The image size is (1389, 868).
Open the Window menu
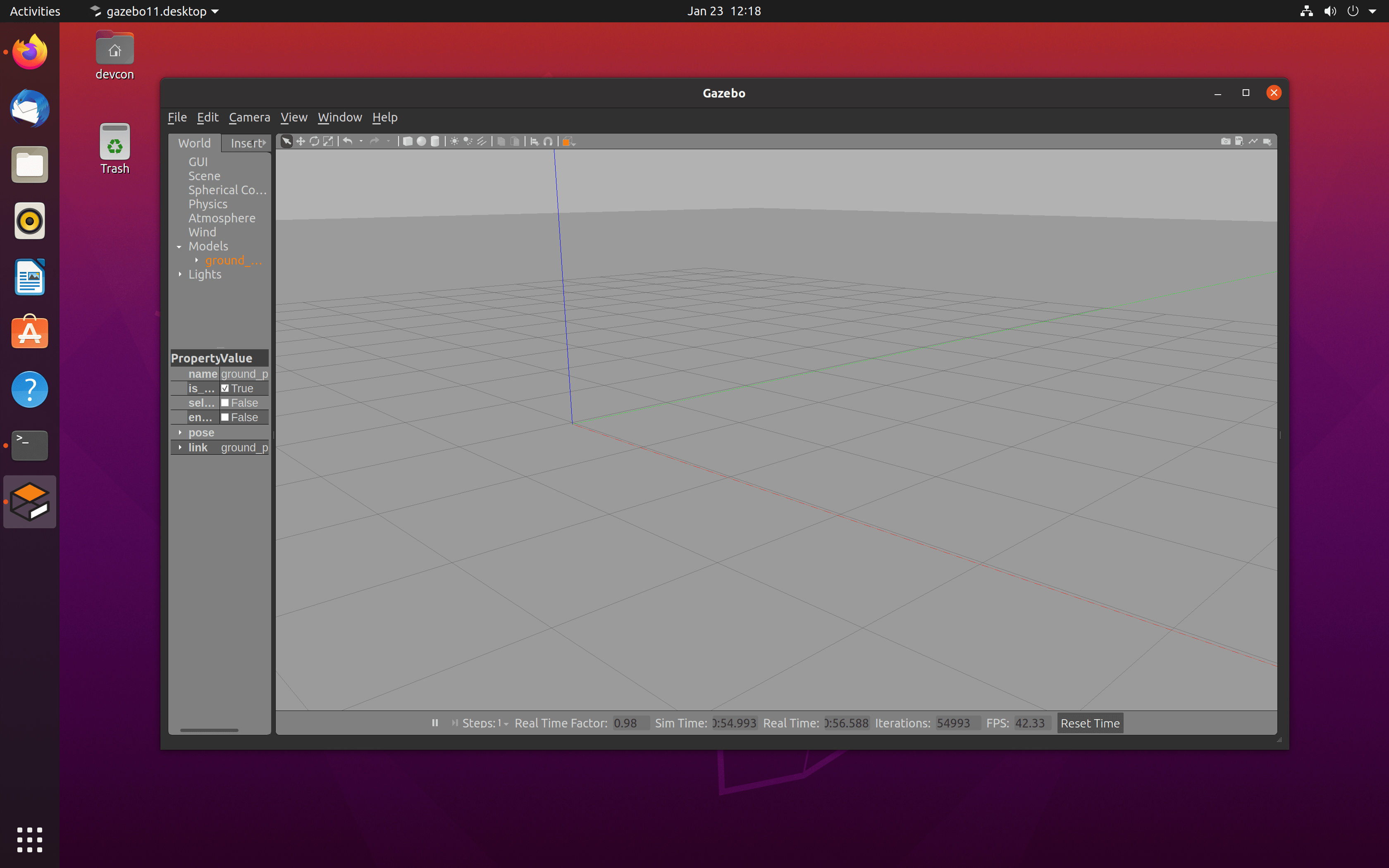pos(340,117)
